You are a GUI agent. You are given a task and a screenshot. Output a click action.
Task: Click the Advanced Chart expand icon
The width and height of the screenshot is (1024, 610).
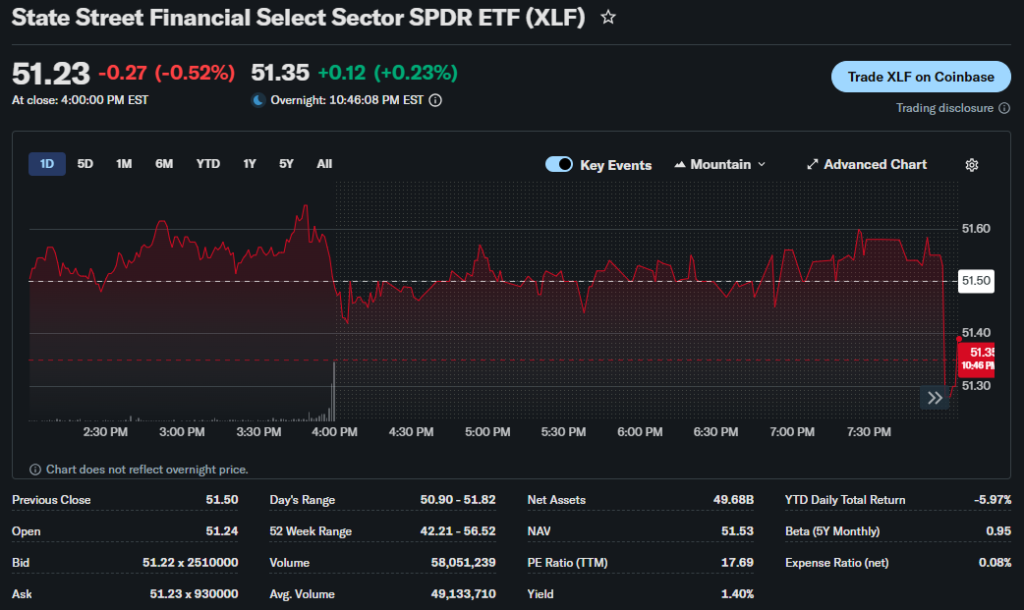click(x=813, y=165)
